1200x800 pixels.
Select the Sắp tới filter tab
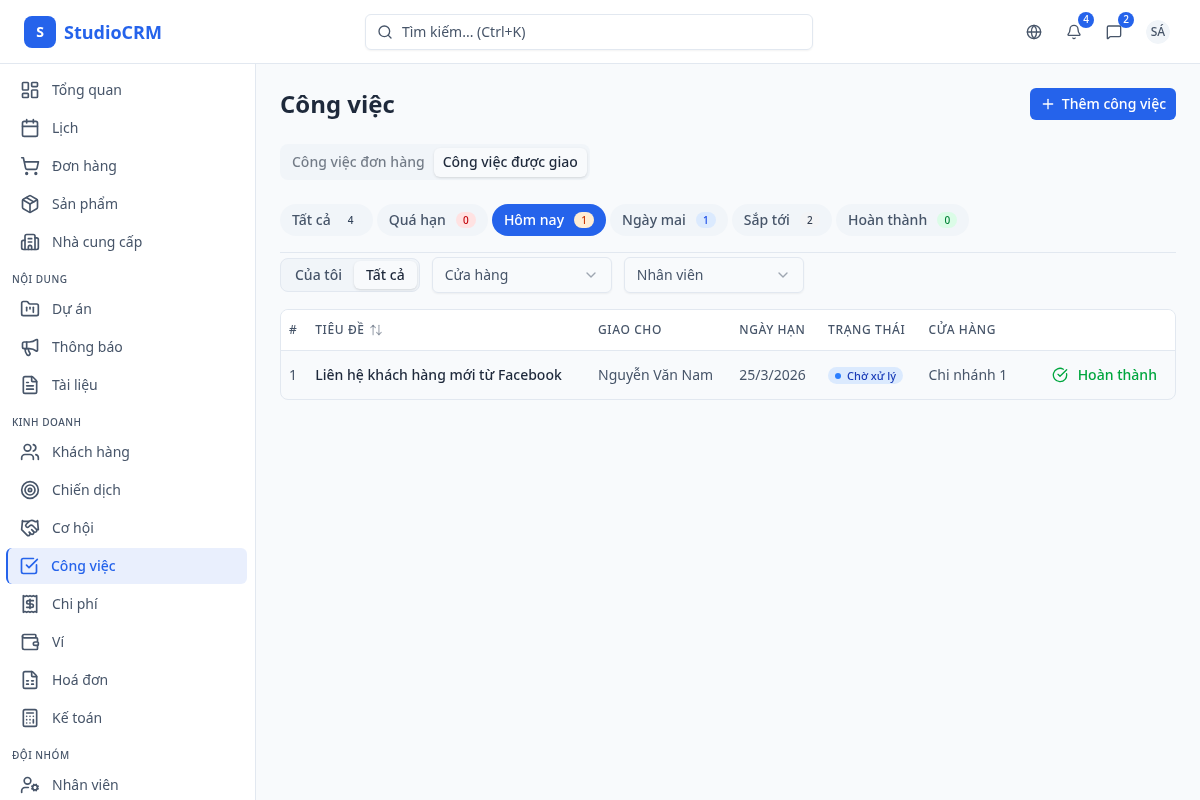coord(780,220)
